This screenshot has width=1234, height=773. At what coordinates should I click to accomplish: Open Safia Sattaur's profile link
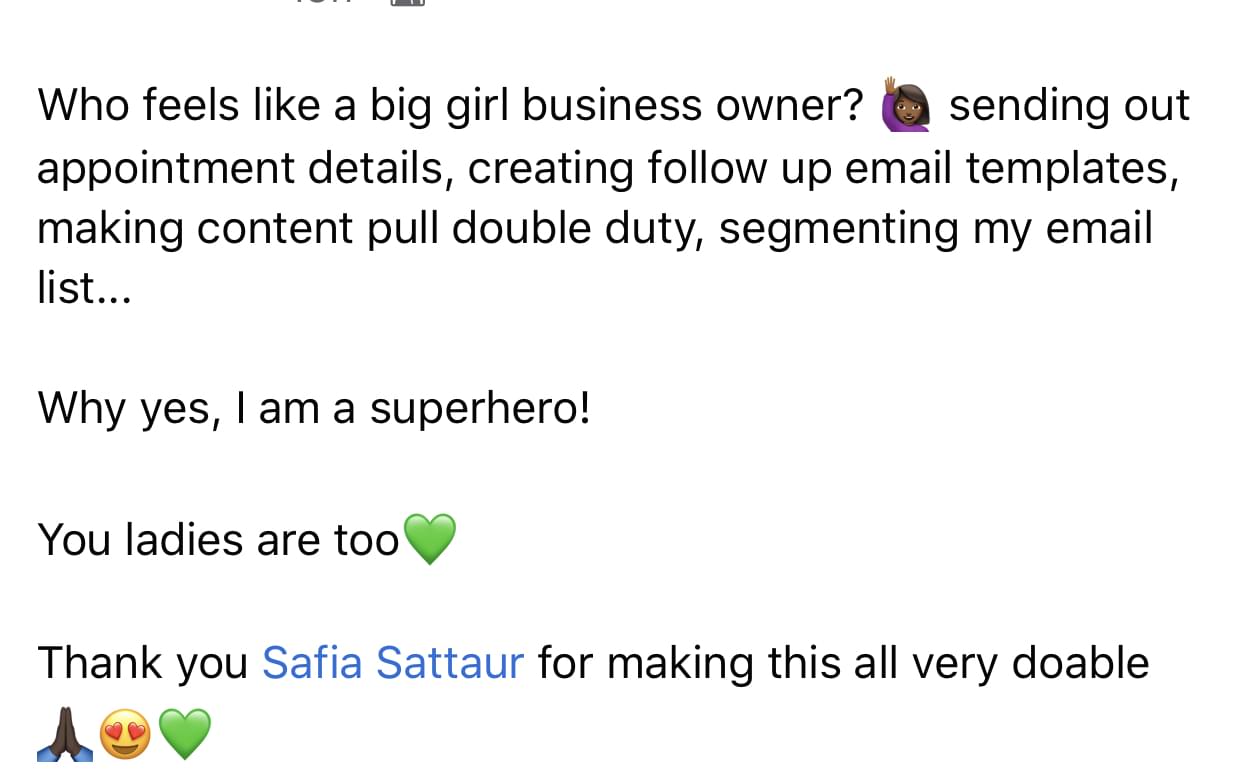[392, 663]
